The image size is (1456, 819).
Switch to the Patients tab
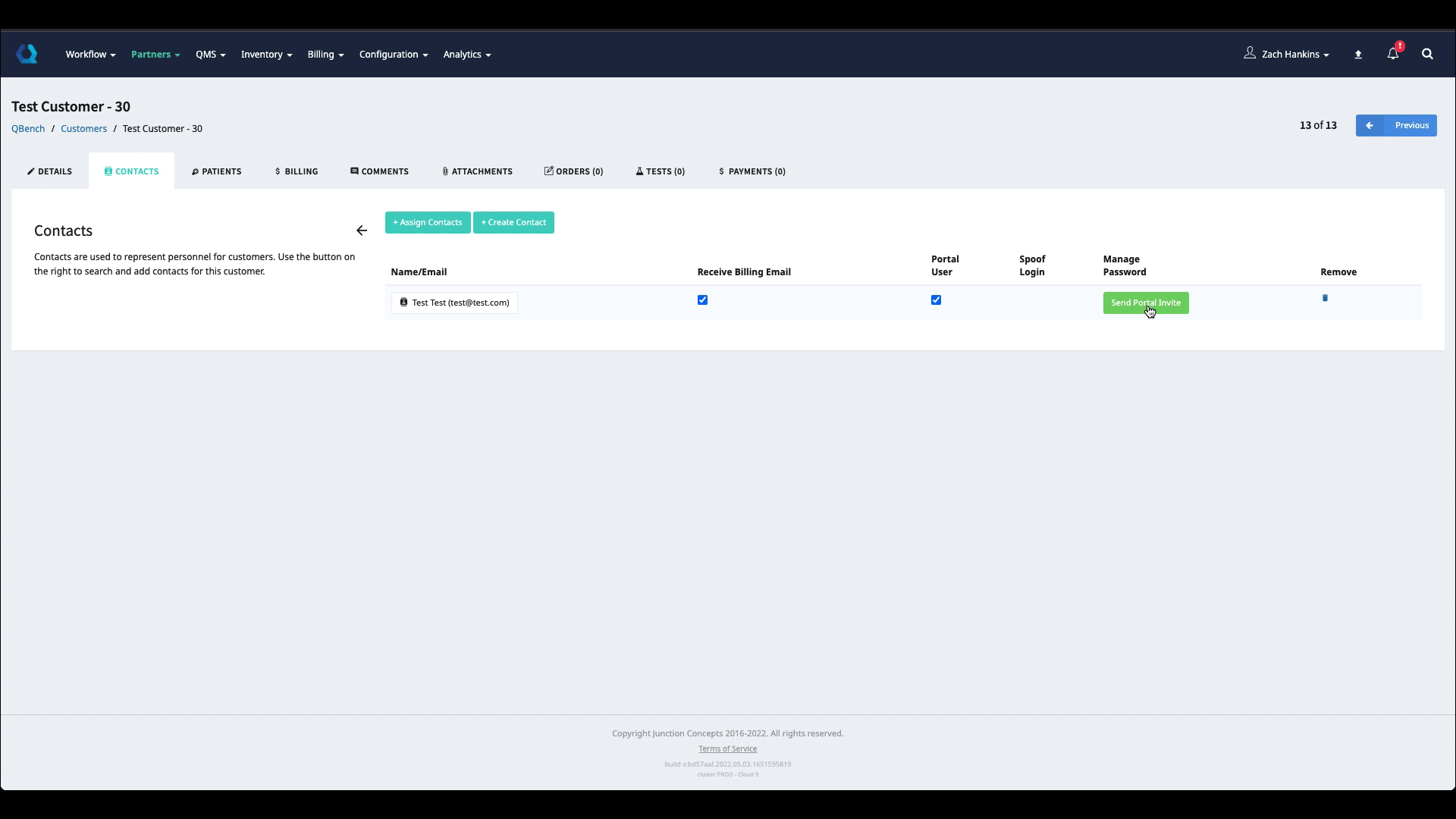tap(216, 171)
